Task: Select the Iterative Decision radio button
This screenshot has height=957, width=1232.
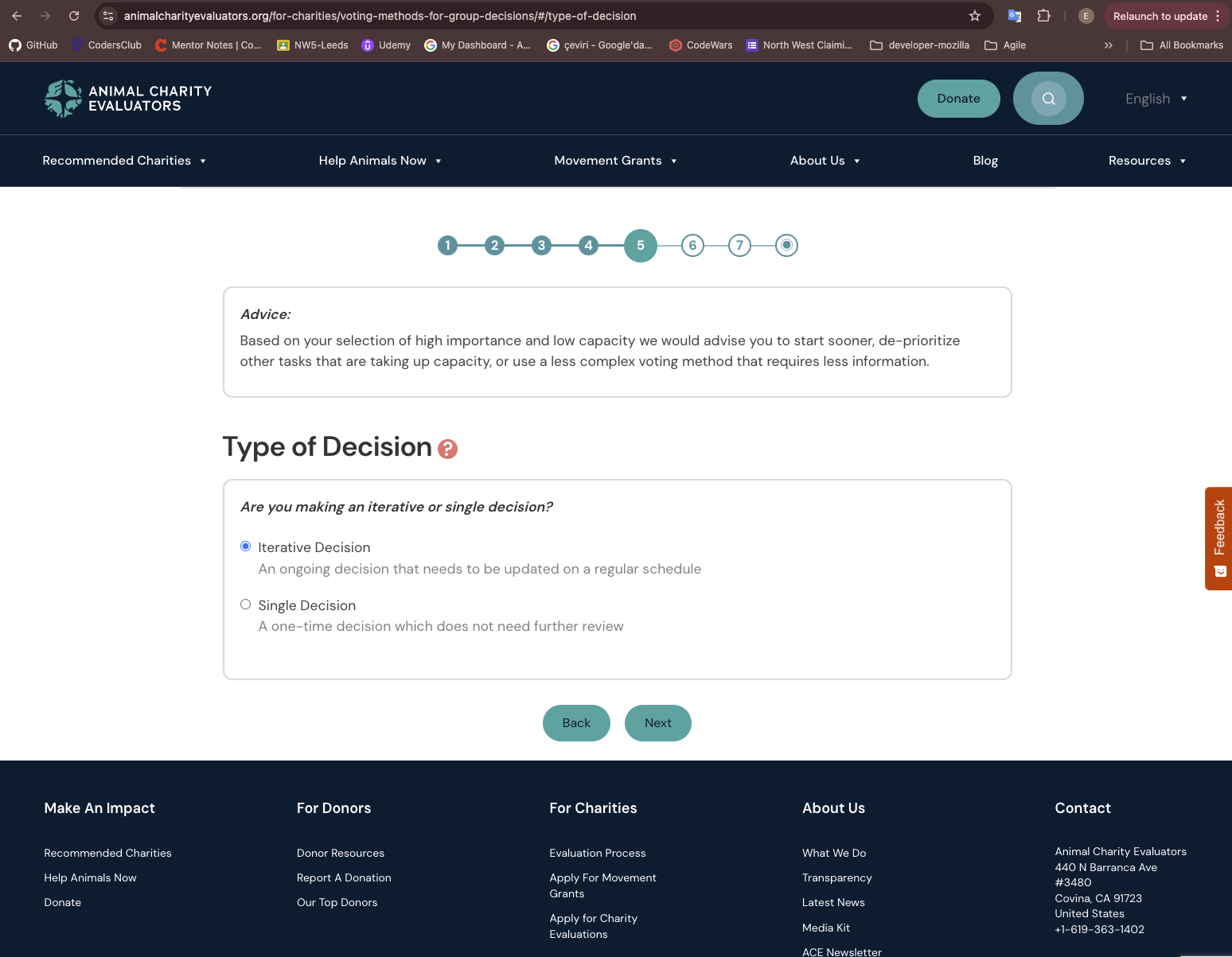Action: coord(246,547)
